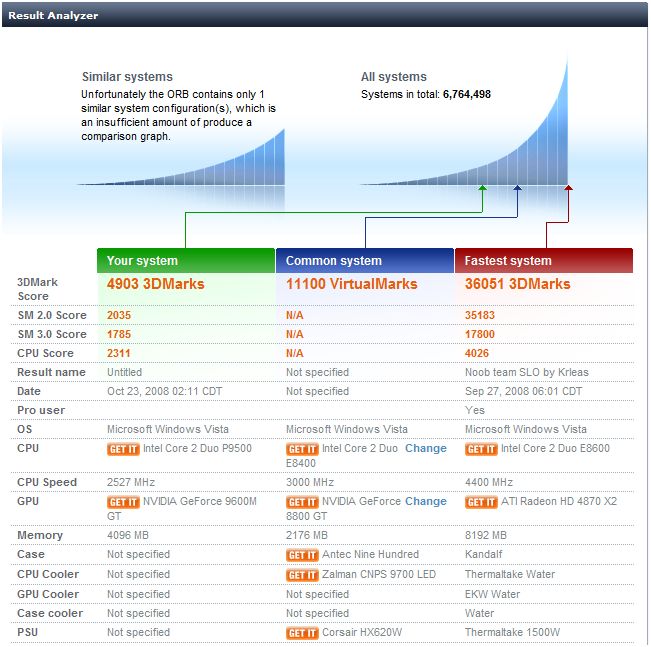Click Change link in Common system GPU row
Image resolution: width=651 pixels, height=647 pixels.
click(x=426, y=502)
